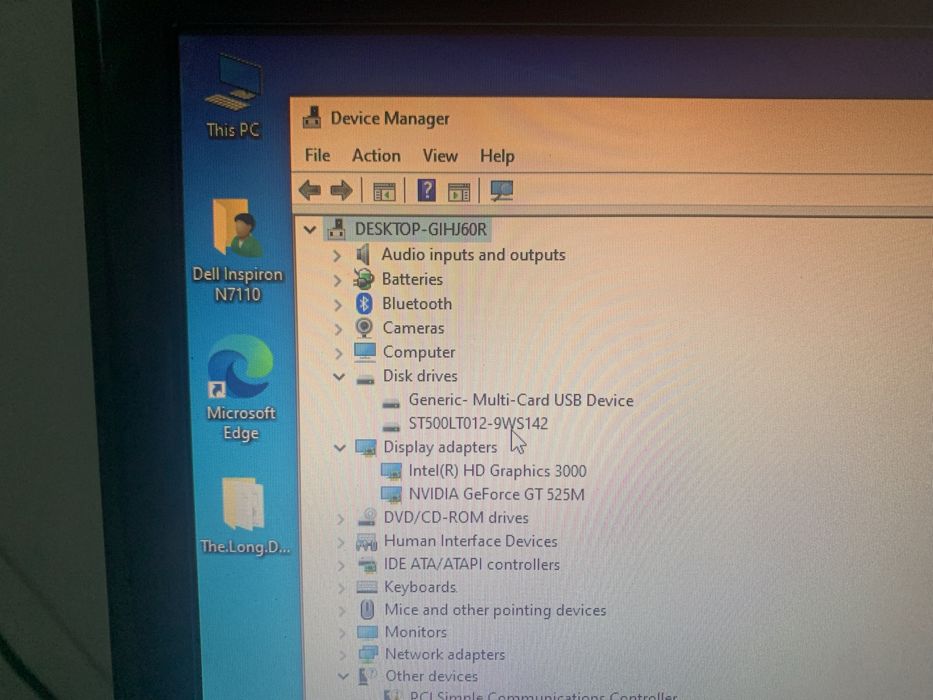Click the Audio inputs and outputs speaker icon
The width and height of the screenshot is (933, 700).
pyautogui.click(x=362, y=255)
